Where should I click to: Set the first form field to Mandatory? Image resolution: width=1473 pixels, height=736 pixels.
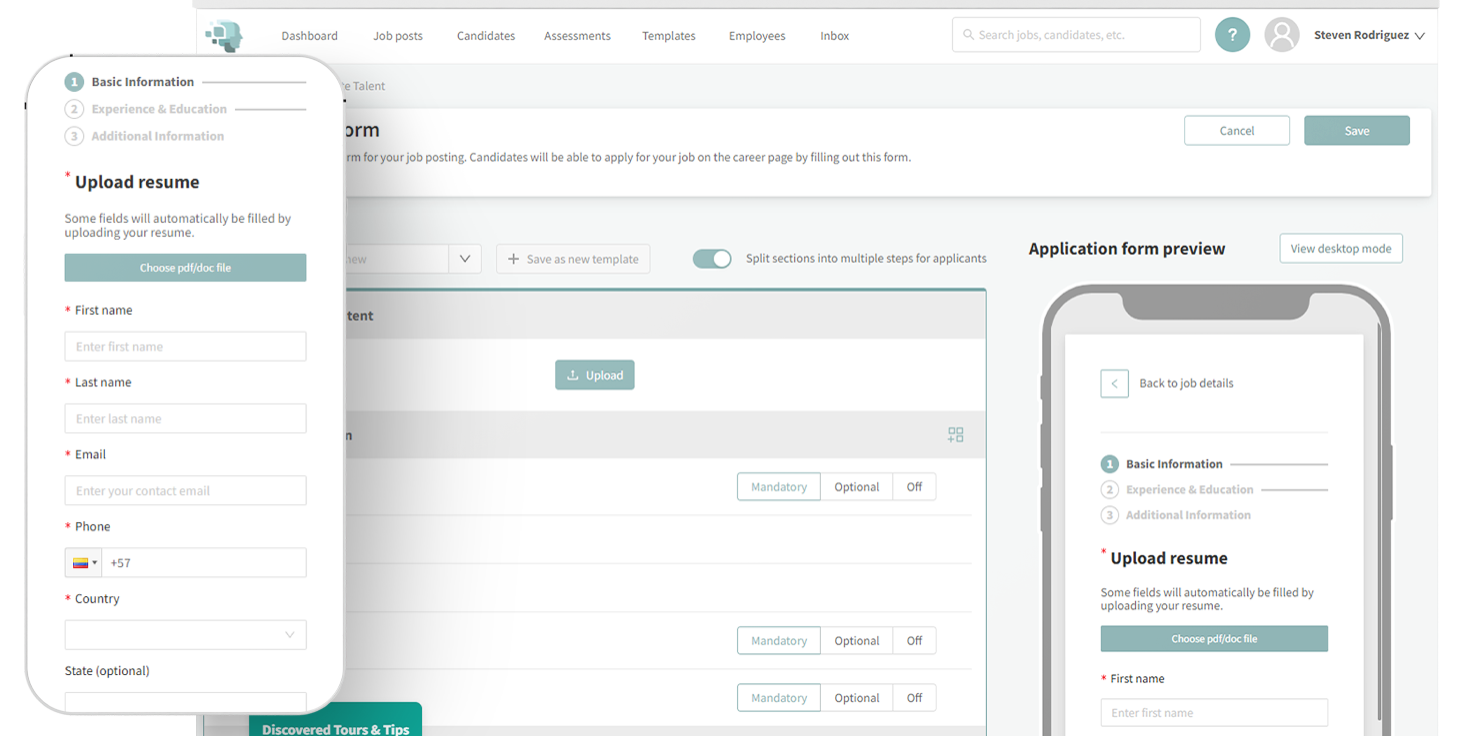pos(778,486)
